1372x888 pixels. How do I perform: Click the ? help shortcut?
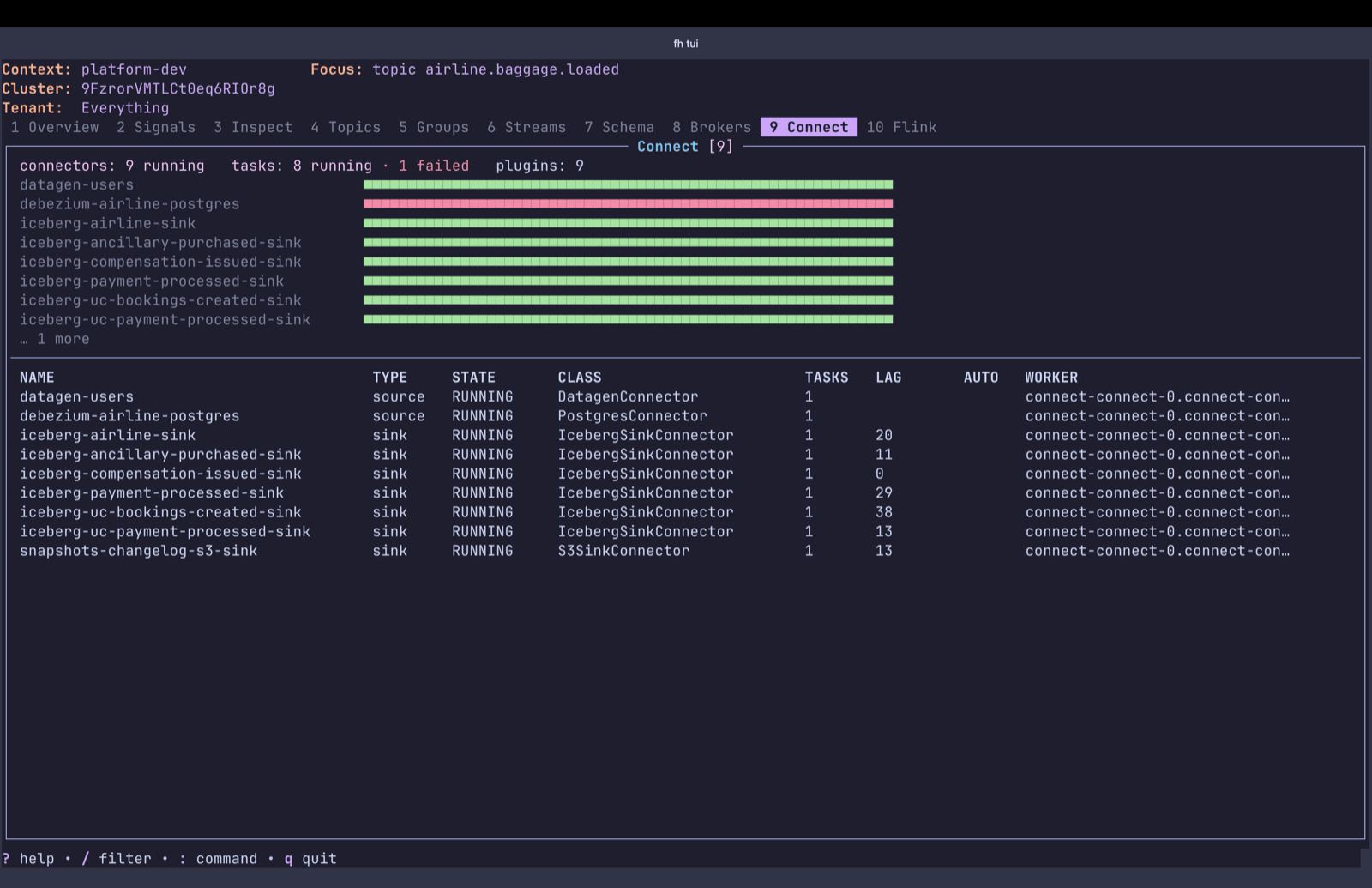[x=28, y=859]
